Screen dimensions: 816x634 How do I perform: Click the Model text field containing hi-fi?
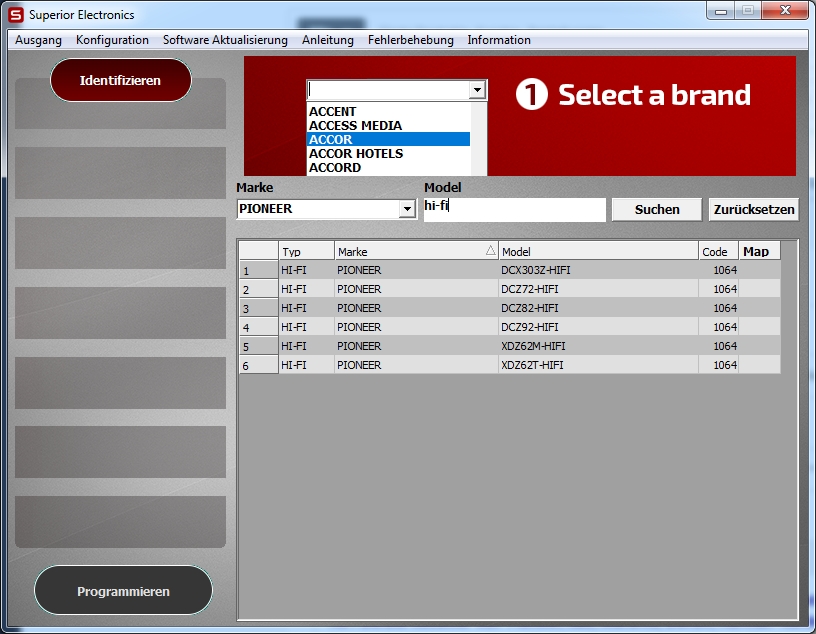coord(514,209)
